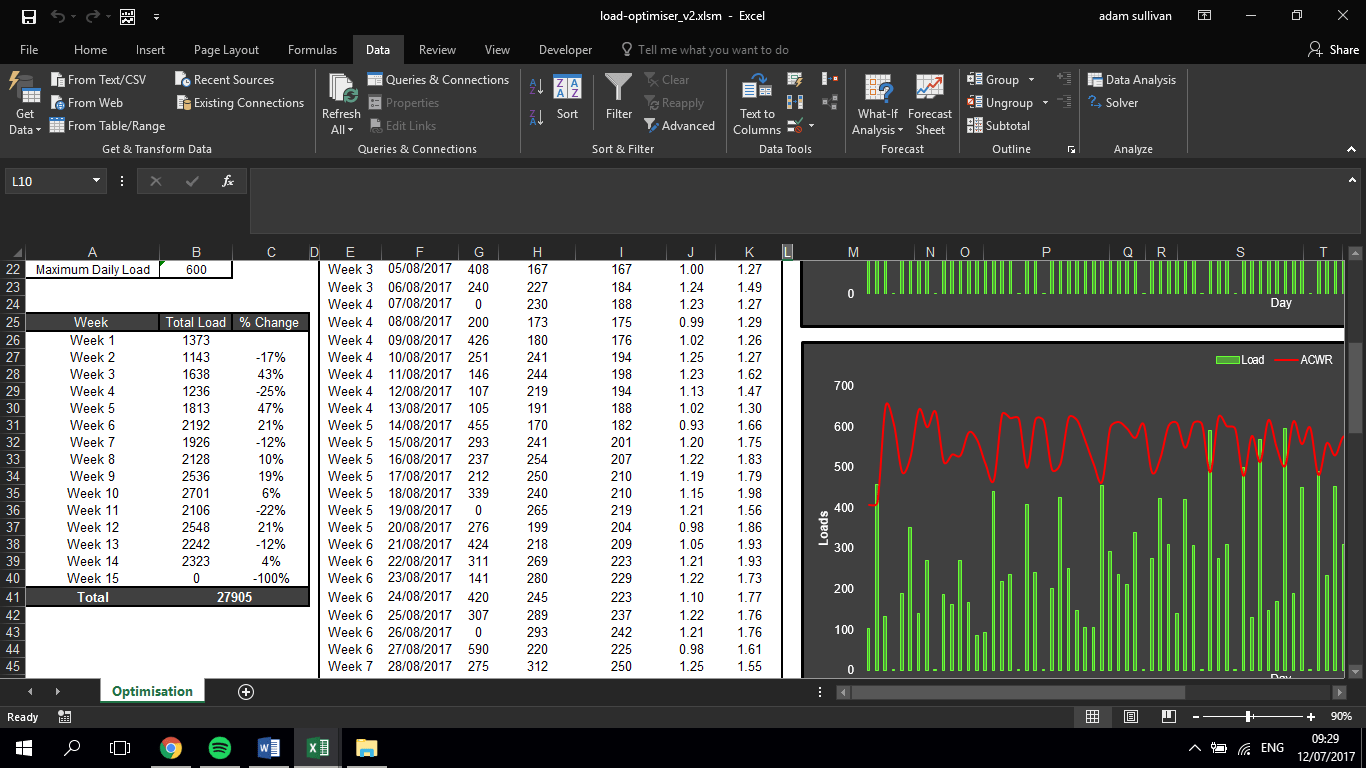
Task: Switch to the Formulas ribbon tab
Action: tap(312, 49)
